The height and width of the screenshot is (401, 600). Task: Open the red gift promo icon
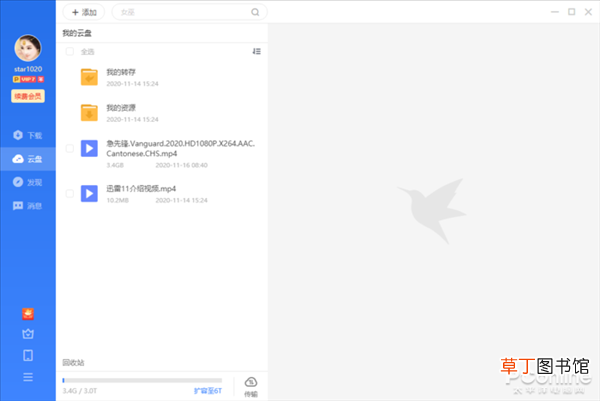point(28,314)
